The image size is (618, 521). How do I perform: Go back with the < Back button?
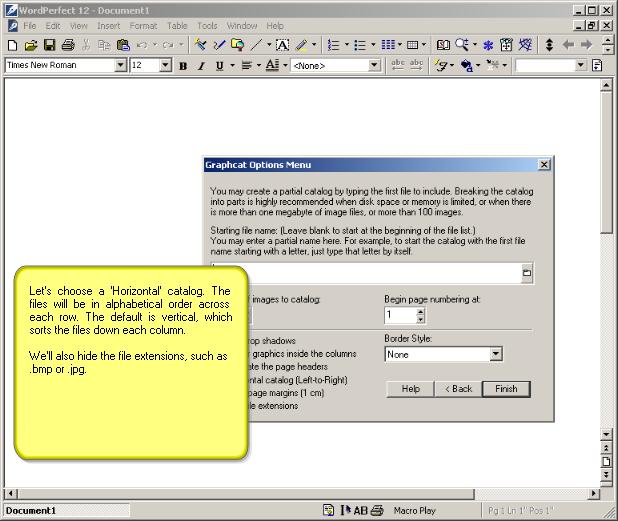[x=458, y=389]
